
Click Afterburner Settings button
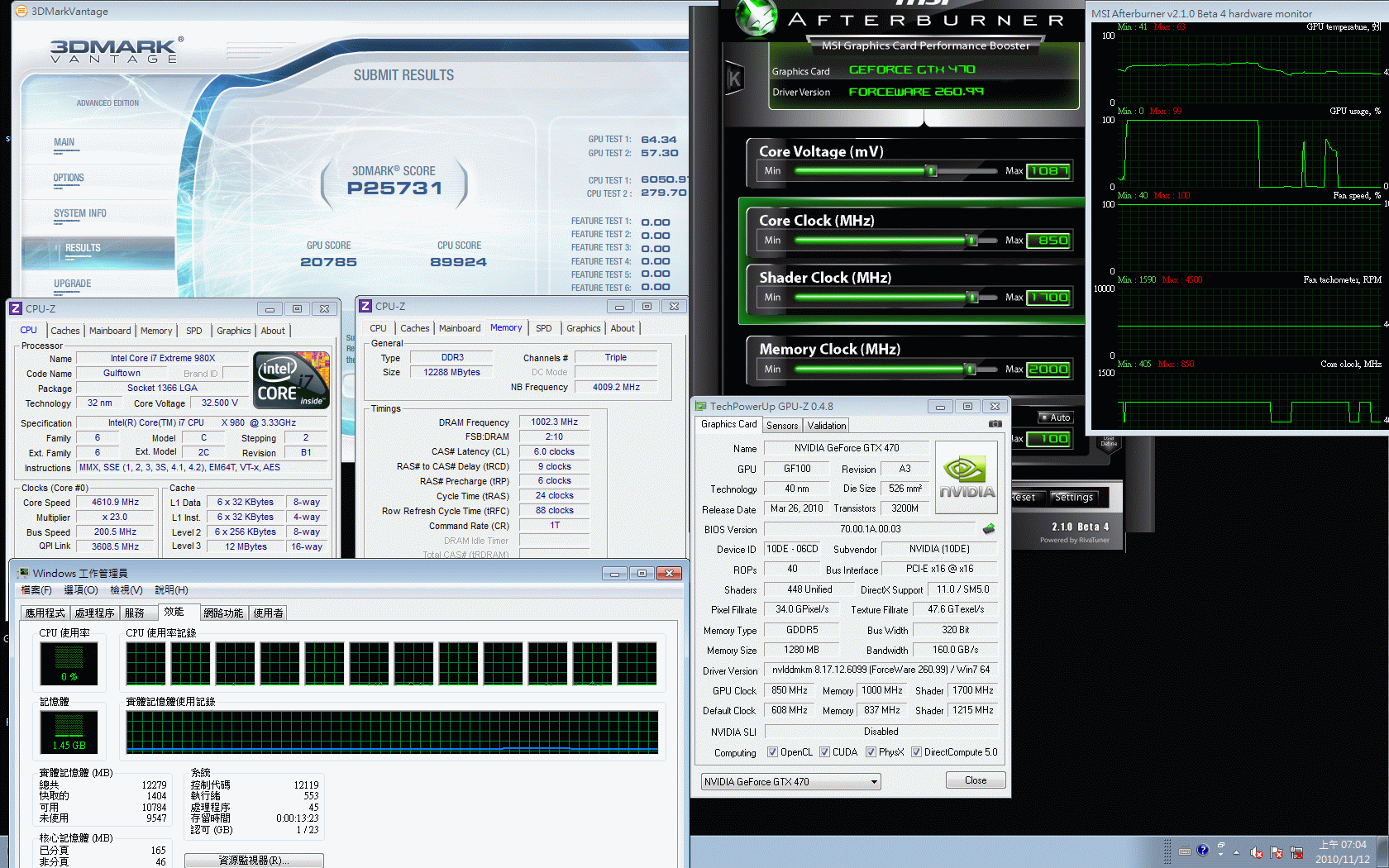pyautogui.click(x=1073, y=497)
